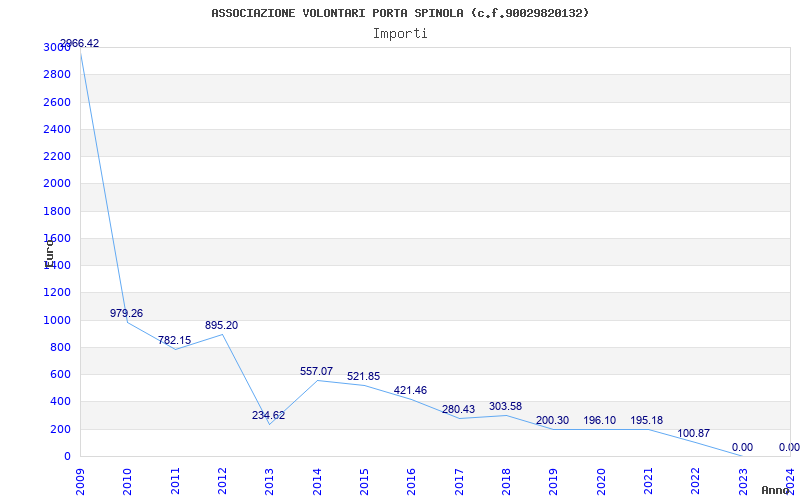Select x-axis year 2019

(x=553, y=482)
